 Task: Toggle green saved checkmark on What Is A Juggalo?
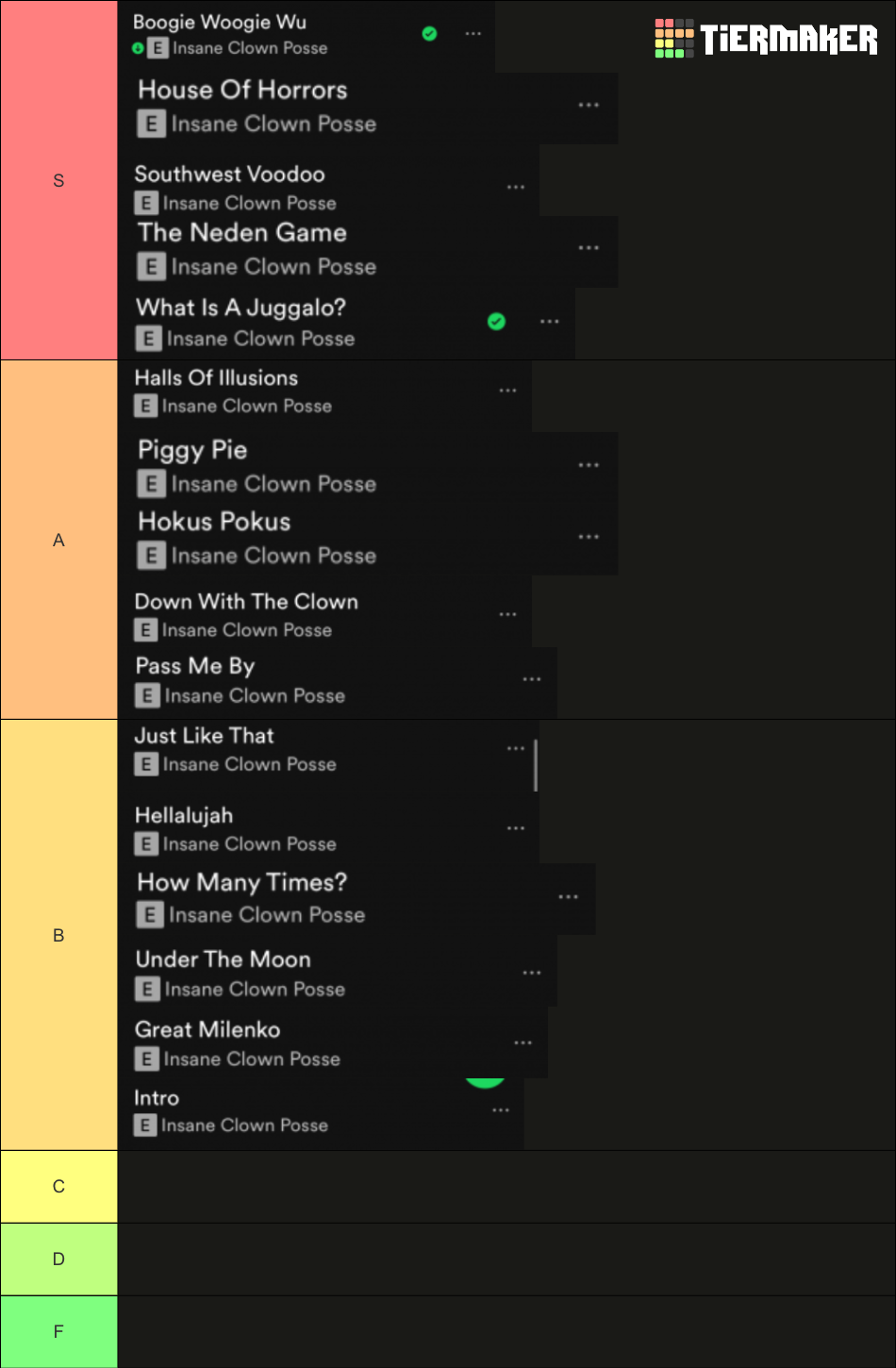[496, 322]
